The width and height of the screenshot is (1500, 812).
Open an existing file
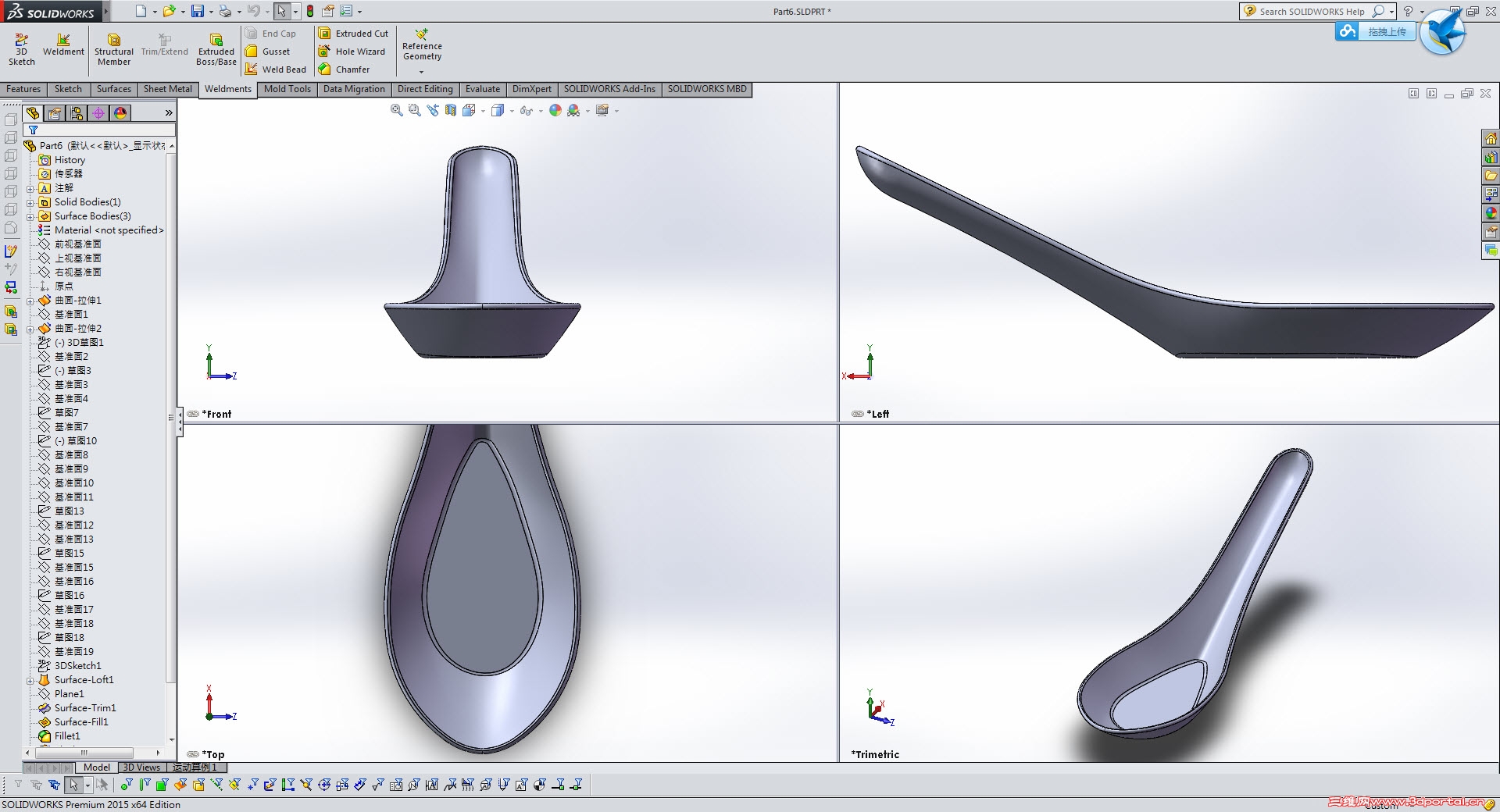point(169,11)
